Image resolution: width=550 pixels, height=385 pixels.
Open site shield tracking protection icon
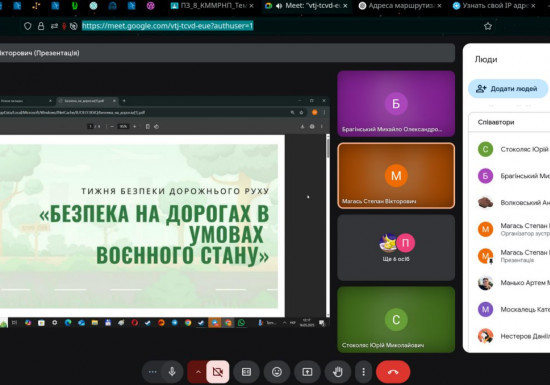(27, 26)
